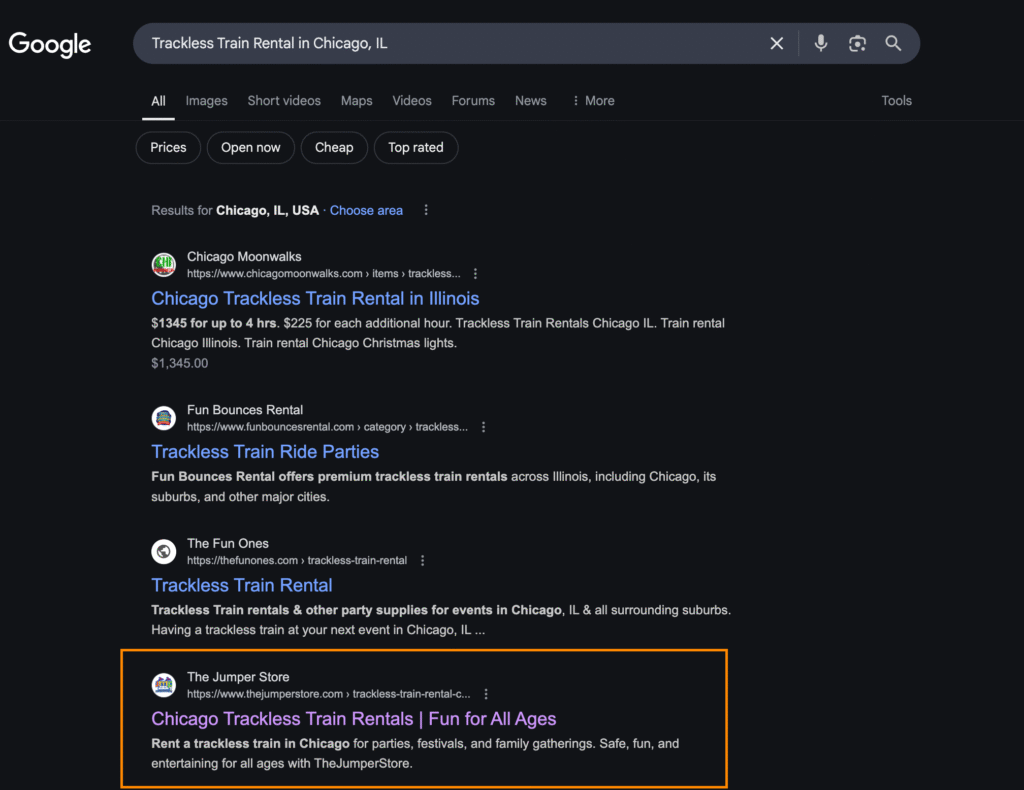The height and width of the screenshot is (790, 1024).
Task: Click The Fun Ones globe favicon
Action: [164, 552]
